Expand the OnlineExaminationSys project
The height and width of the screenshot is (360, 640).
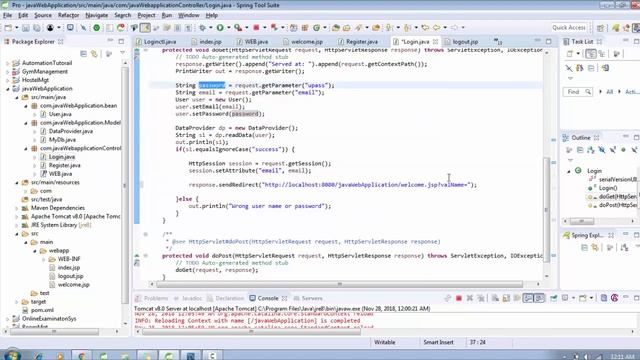7,319
